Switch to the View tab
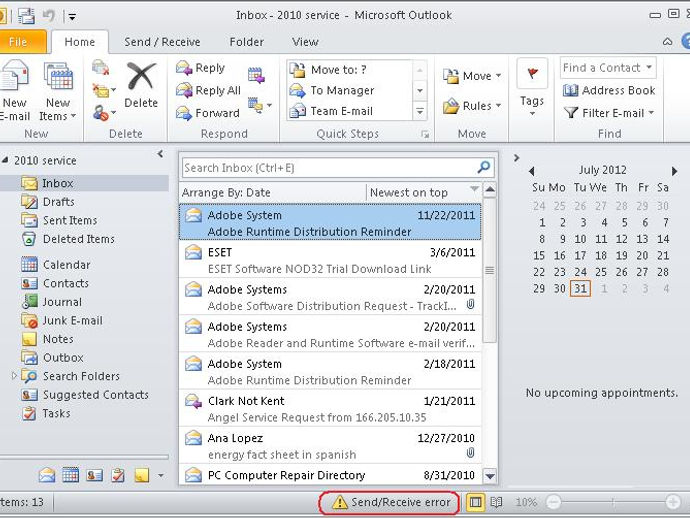This screenshot has height=518, width=690. pos(305,42)
